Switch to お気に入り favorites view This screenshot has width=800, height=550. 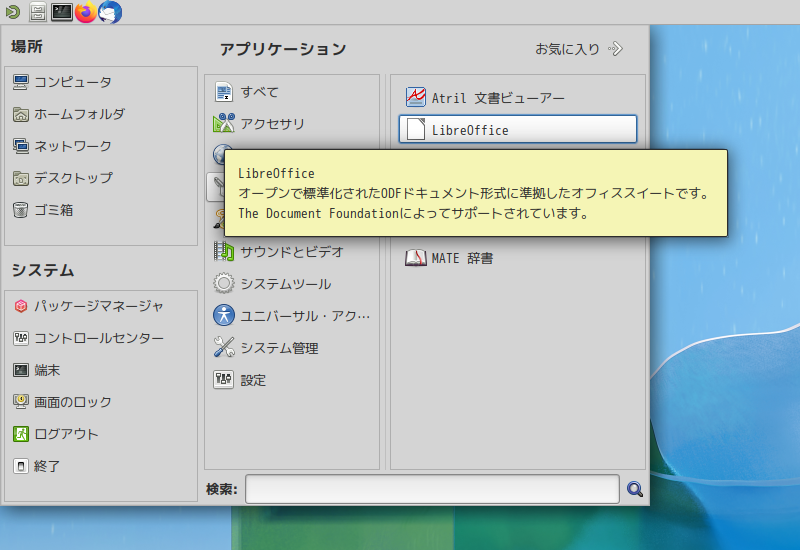click(579, 49)
